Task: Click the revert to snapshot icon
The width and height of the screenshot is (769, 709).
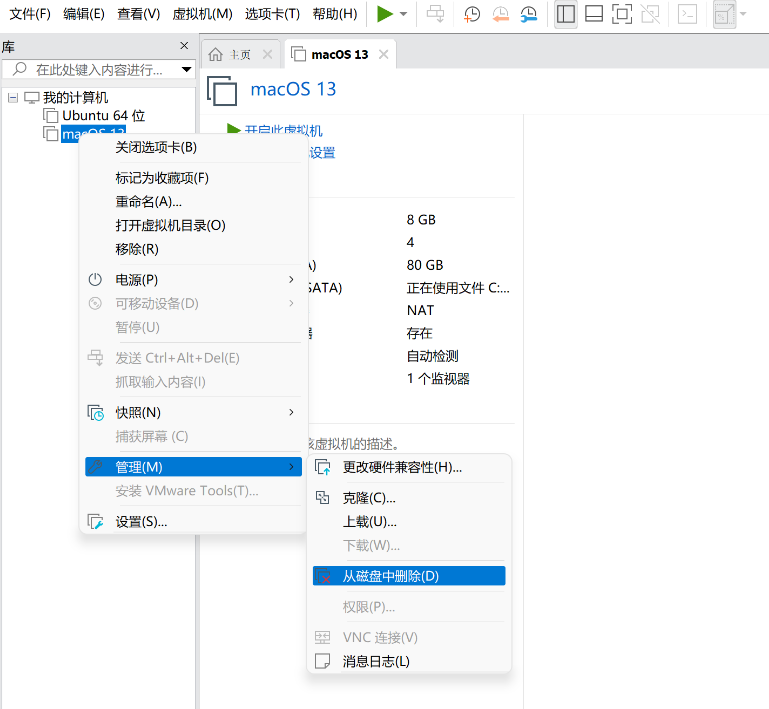Action: pos(500,14)
